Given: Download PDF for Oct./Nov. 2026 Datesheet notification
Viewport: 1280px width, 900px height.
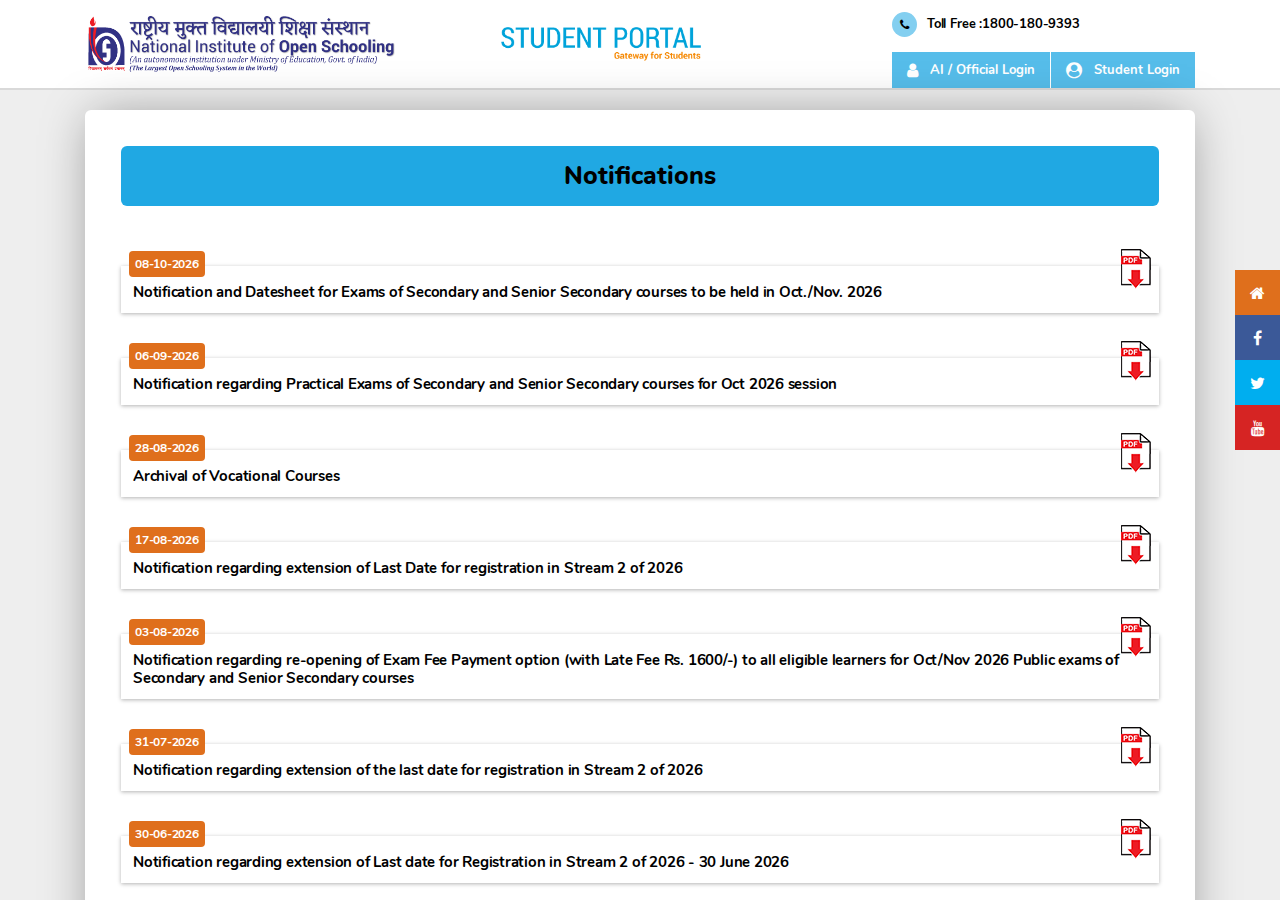Looking at the screenshot, I should [x=1135, y=268].
